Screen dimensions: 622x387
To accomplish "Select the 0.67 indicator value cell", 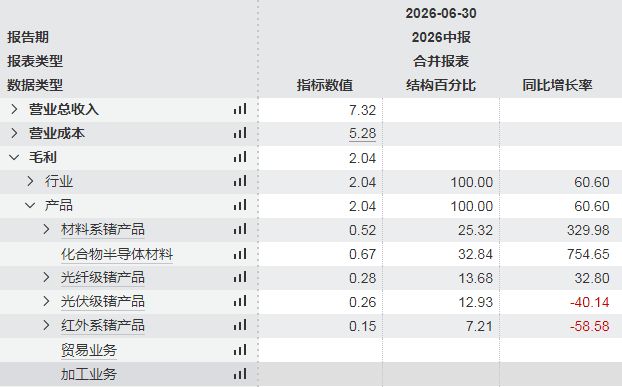I will pyautogui.click(x=363, y=254).
